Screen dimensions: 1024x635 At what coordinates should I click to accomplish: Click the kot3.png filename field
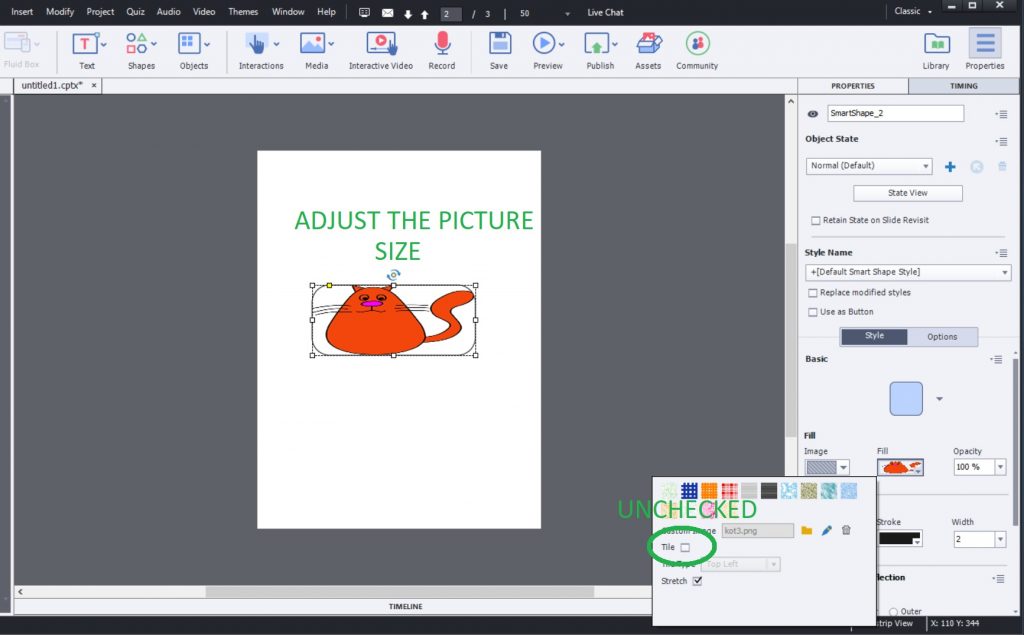(x=757, y=530)
